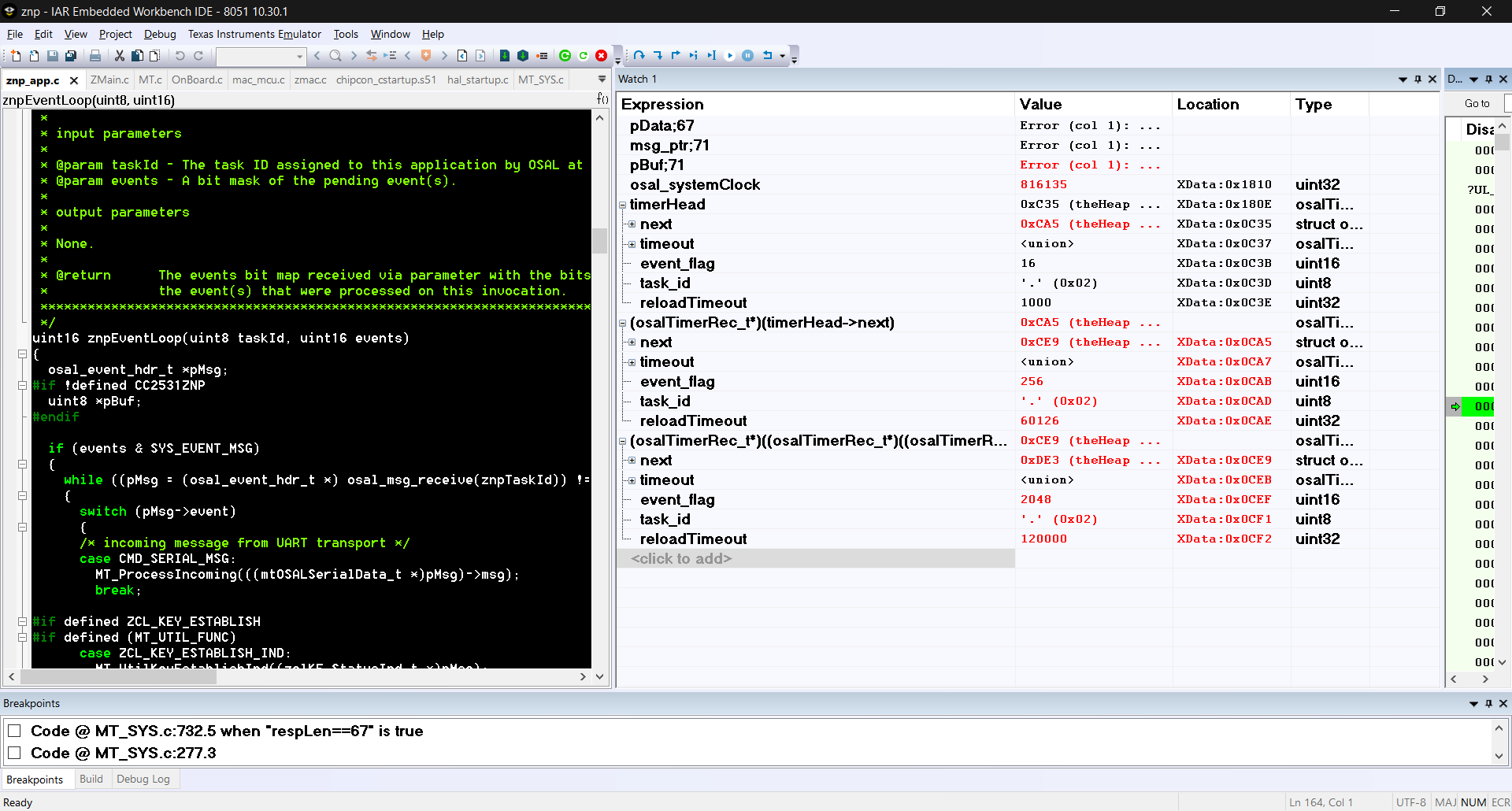Open the Debug Log tab
Image resolution: width=1512 pixels, height=811 pixels.
coord(143,779)
